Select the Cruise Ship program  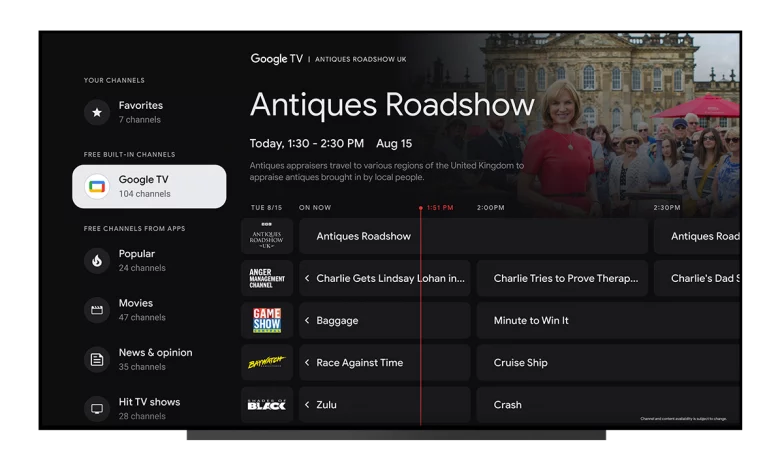point(608,363)
